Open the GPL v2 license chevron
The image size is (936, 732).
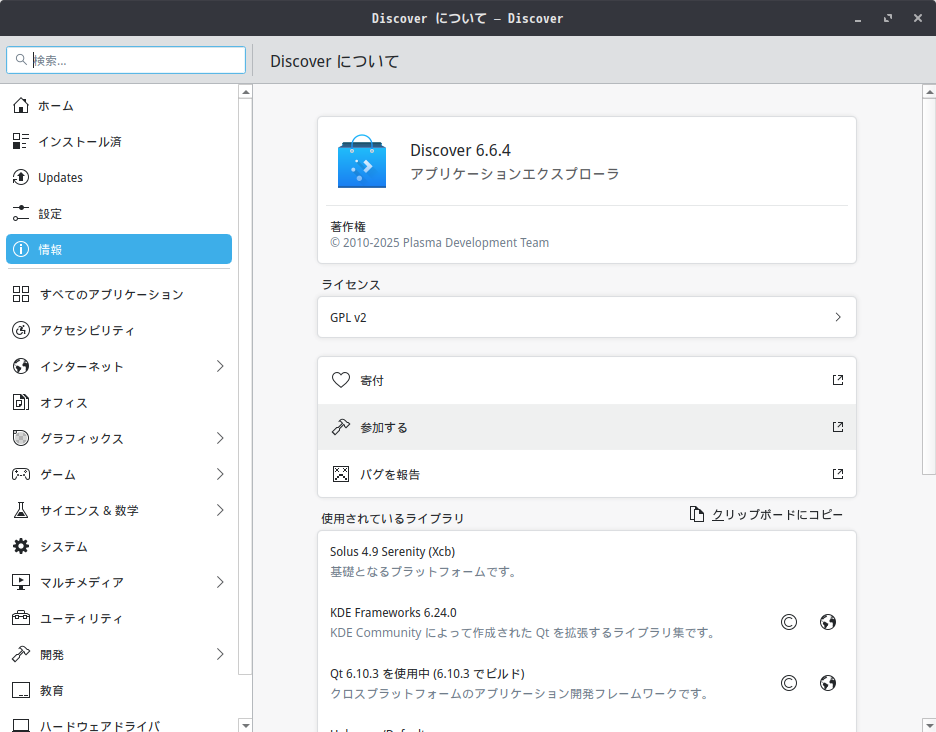(x=838, y=317)
